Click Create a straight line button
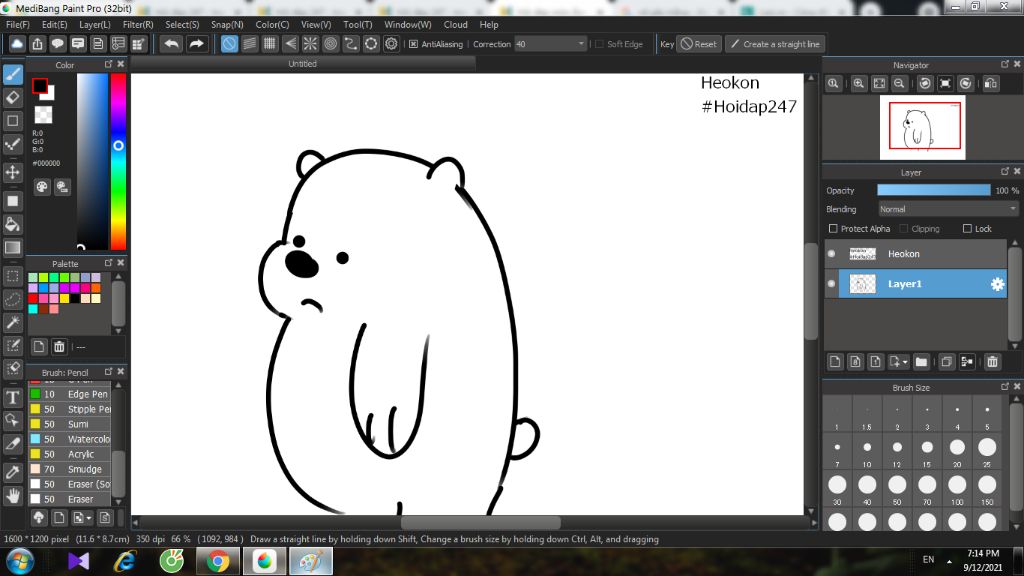Viewport: 1024px width, 576px height. (775, 44)
